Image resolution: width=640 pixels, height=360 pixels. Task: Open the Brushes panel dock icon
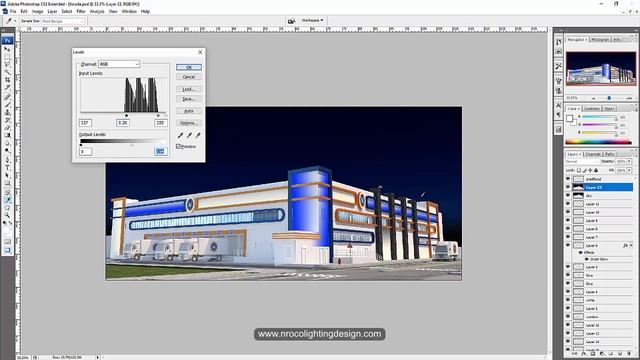[559, 81]
